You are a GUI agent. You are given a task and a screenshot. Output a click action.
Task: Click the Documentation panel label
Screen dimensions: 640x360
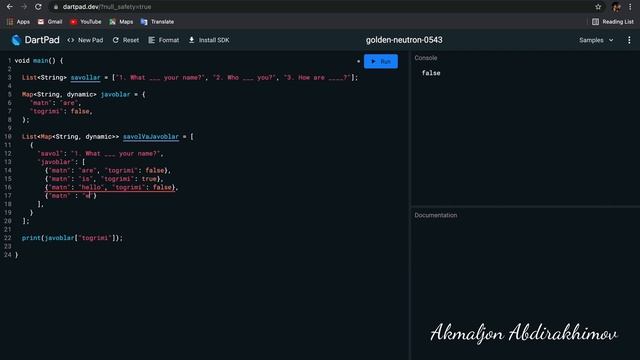tap(436, 215)
